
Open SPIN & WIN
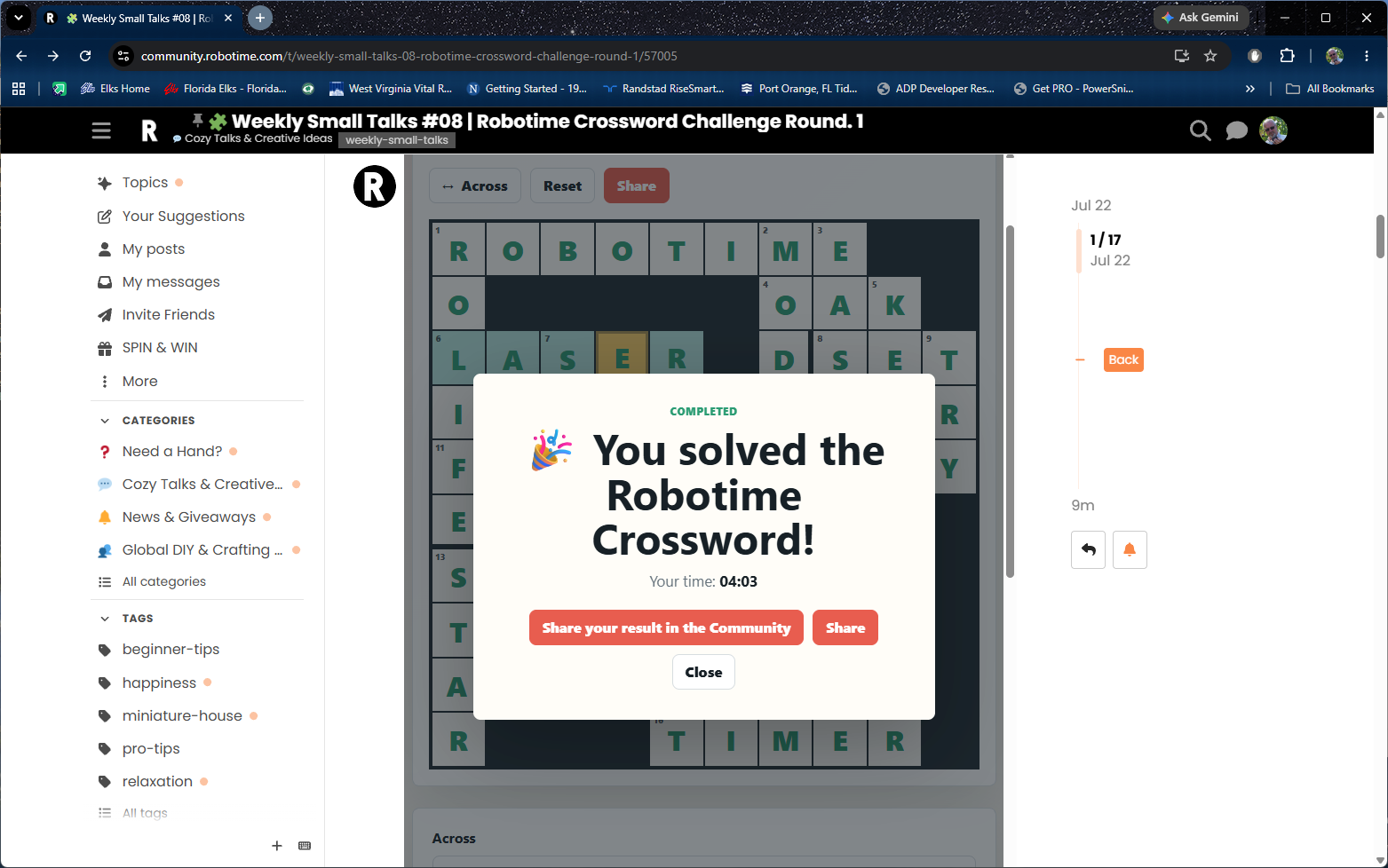[160, 348]
